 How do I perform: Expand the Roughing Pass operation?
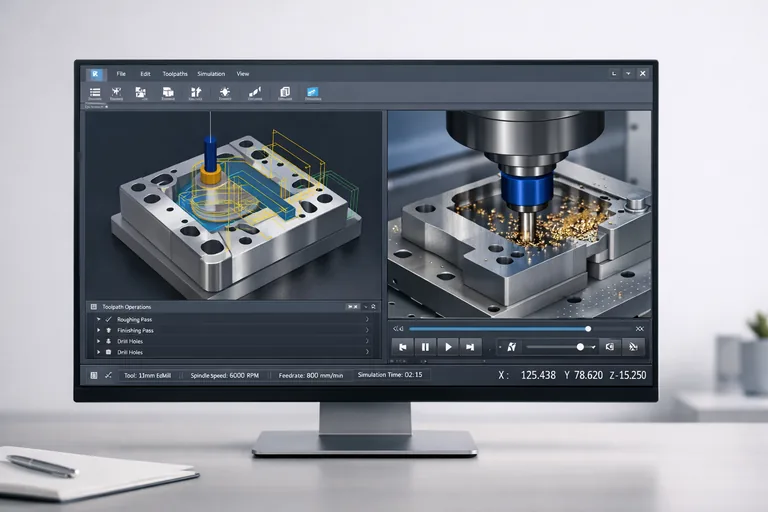tap(98, 319)
